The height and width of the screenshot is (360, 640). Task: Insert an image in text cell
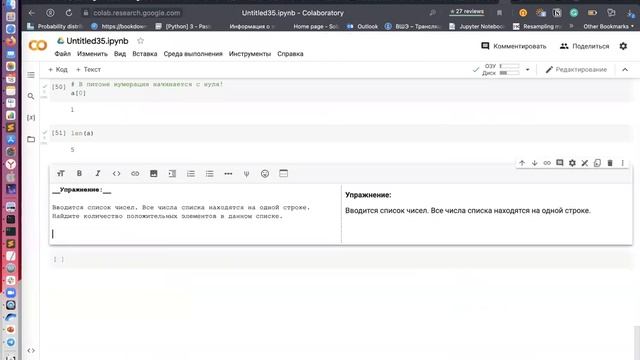153,173
